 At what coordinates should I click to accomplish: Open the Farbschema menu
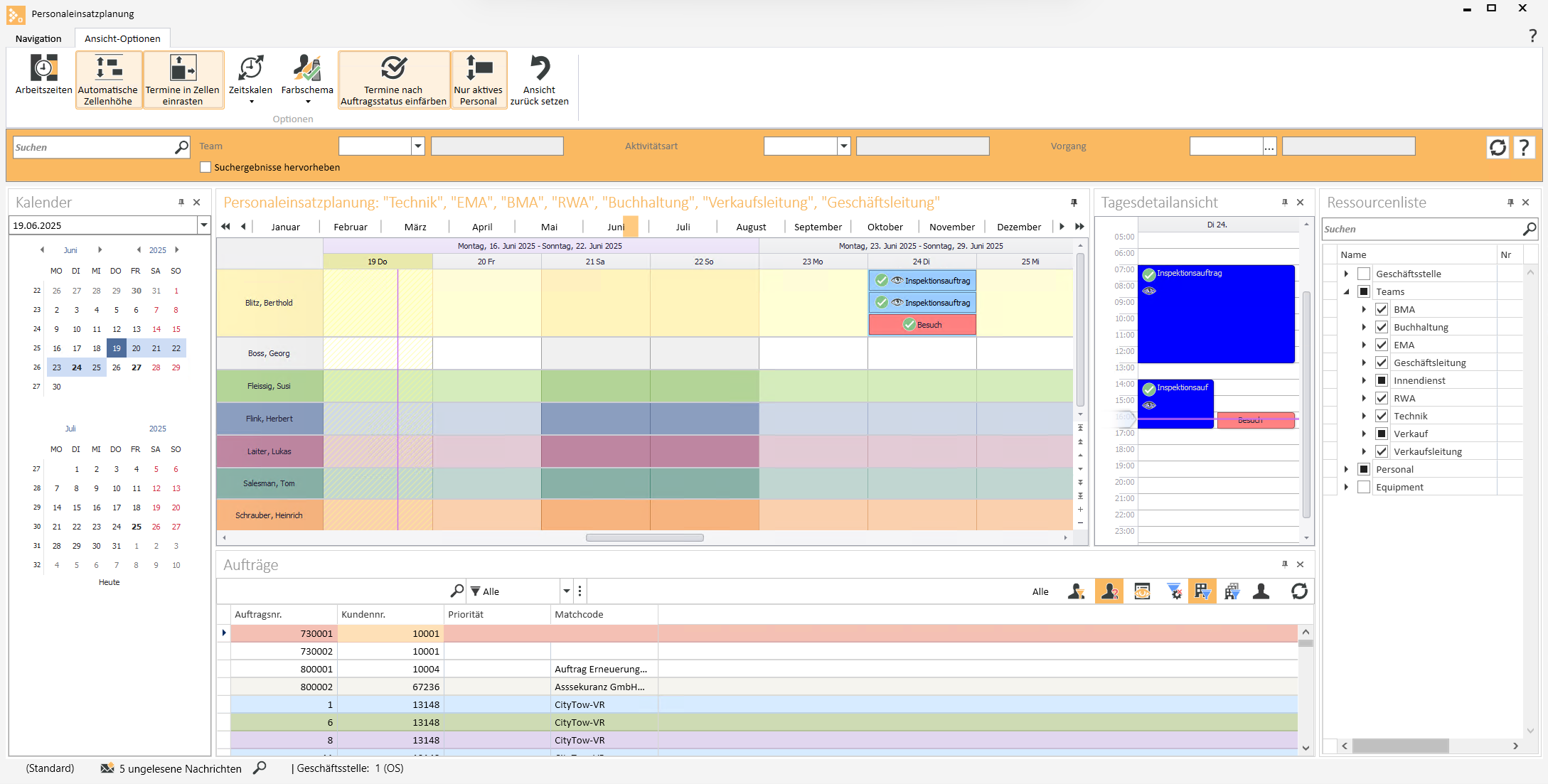307,79
